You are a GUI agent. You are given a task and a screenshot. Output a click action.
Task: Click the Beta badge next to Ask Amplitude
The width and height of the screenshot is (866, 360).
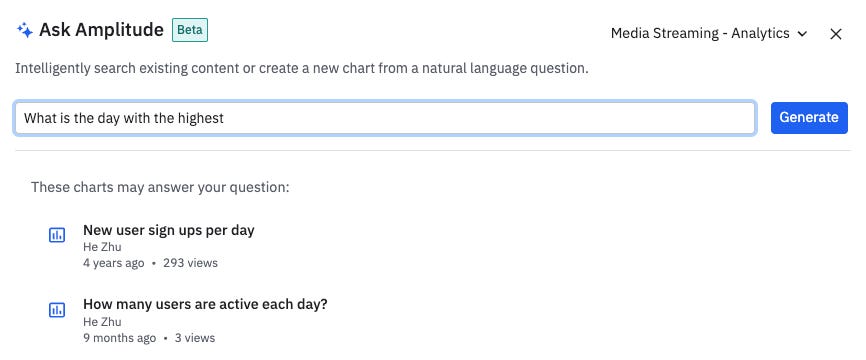[189, 30]
